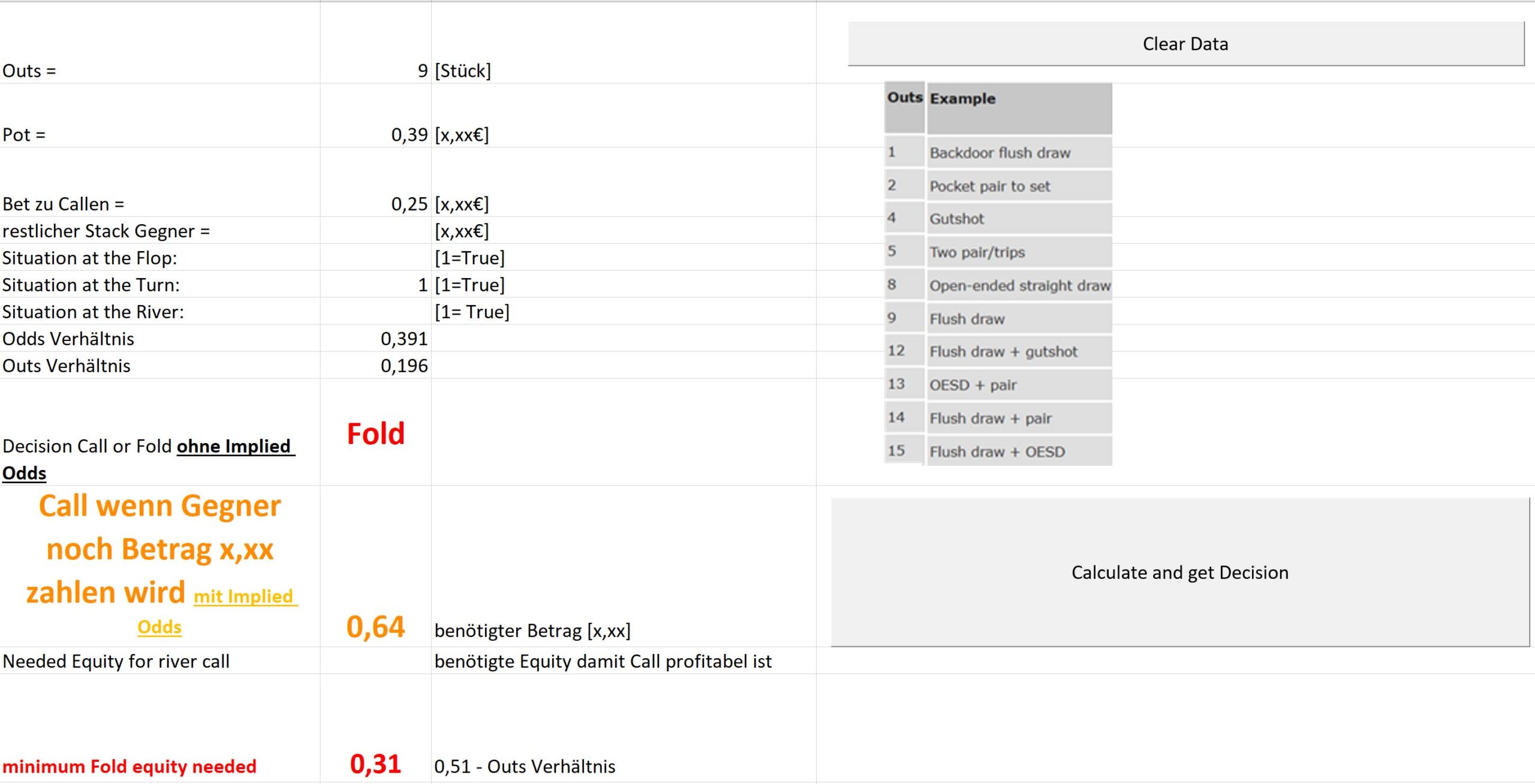This screenshot has width=1535, height=784.
Task: Select Situation at the Turn cell showing 1
Action: point(376,285)
